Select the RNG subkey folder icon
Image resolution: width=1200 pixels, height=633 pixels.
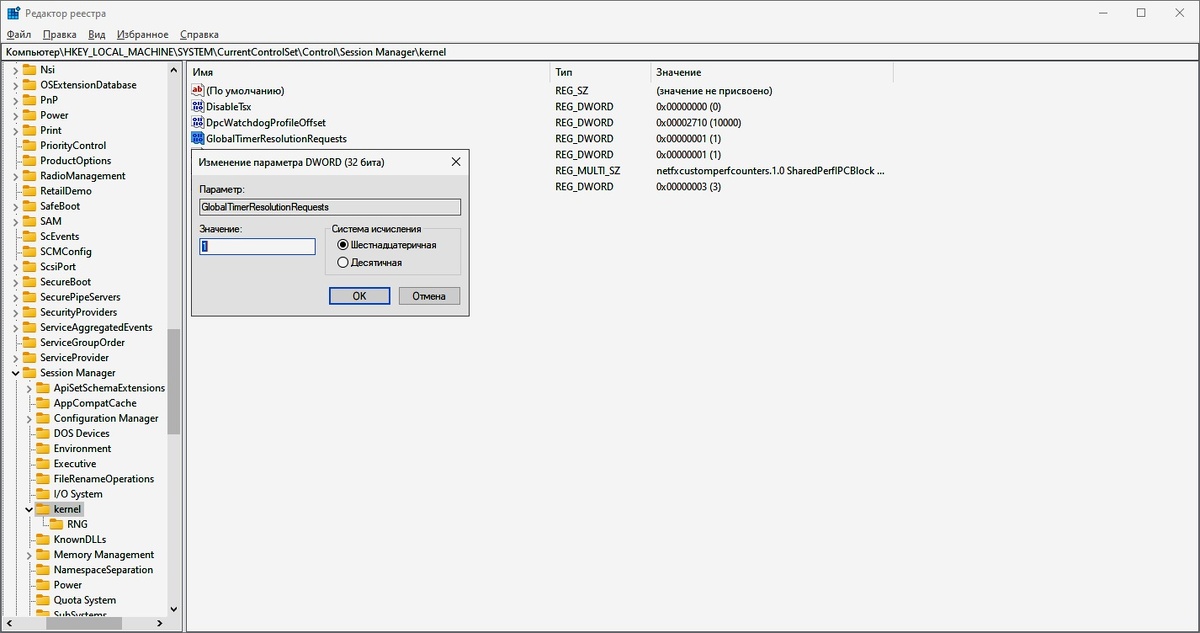57,524
